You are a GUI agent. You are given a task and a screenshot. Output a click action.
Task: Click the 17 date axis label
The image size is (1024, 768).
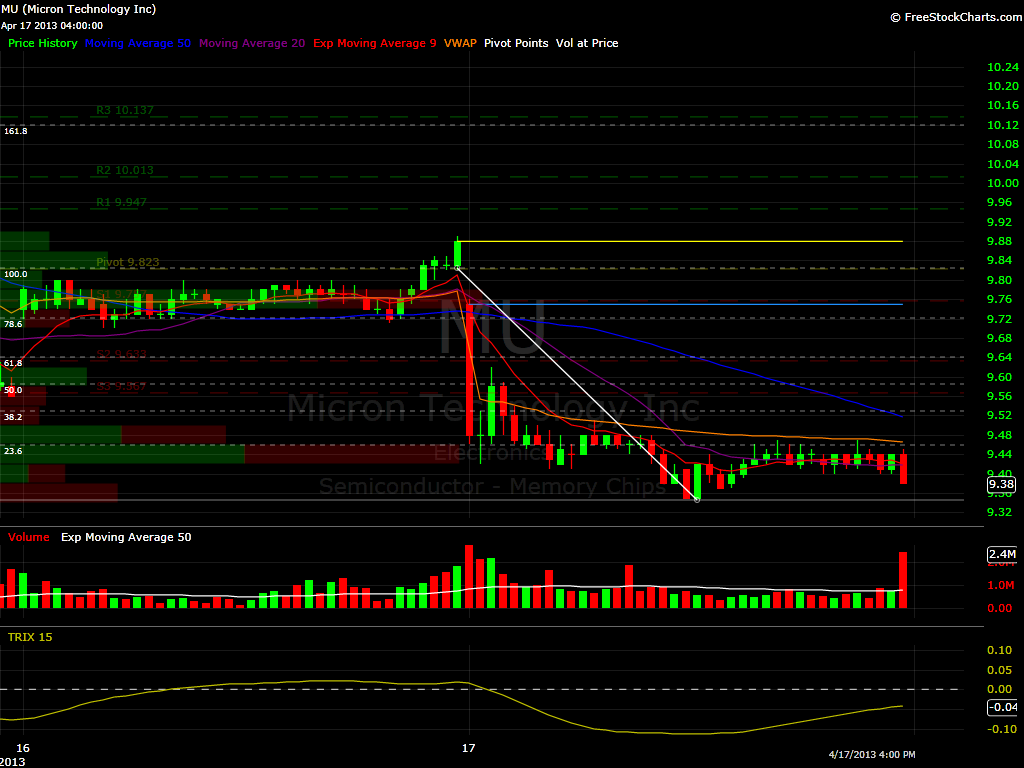click(468, 748)
